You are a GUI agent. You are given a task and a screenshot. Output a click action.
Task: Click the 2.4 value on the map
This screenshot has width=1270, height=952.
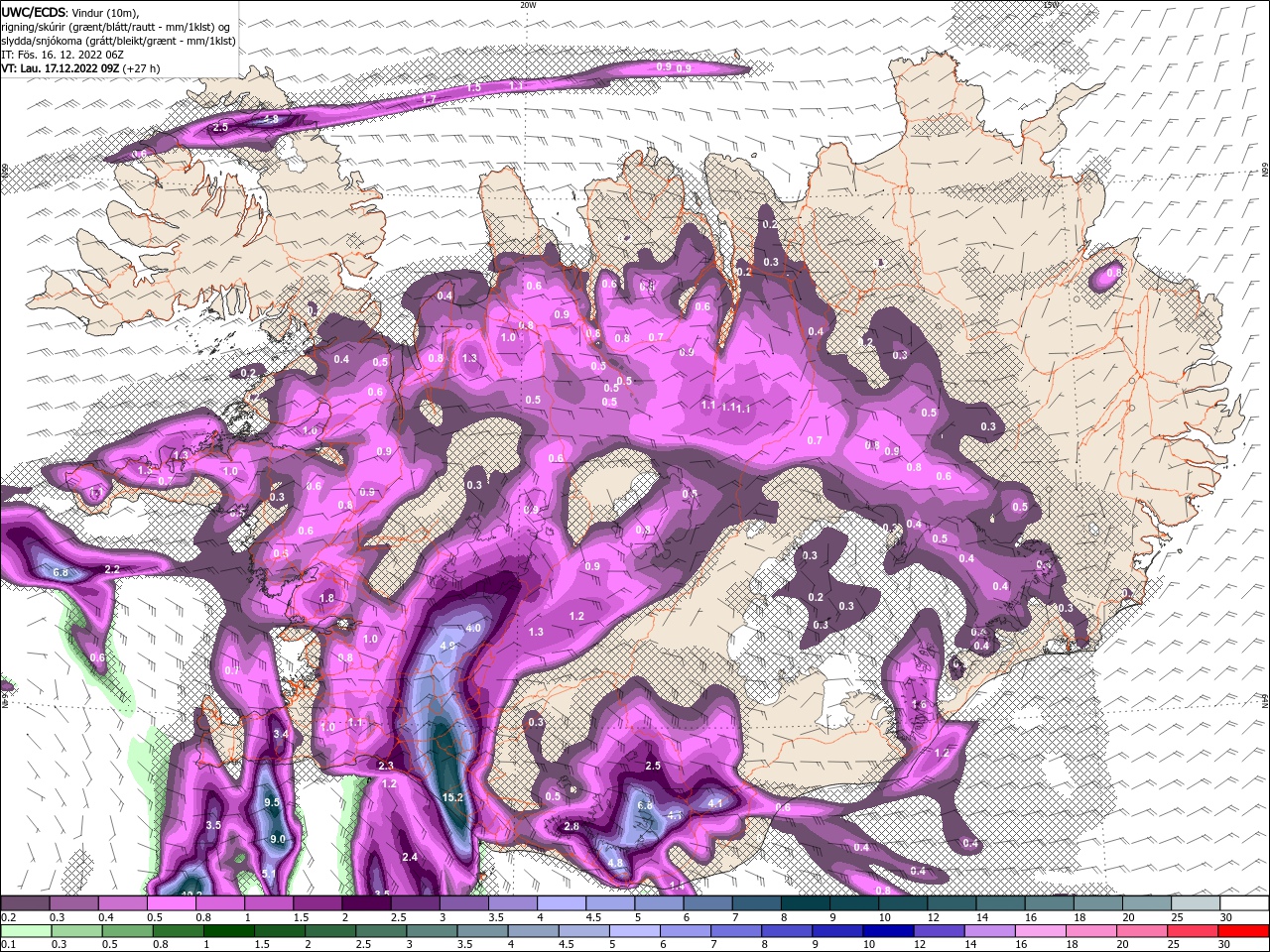pos(410,857)
